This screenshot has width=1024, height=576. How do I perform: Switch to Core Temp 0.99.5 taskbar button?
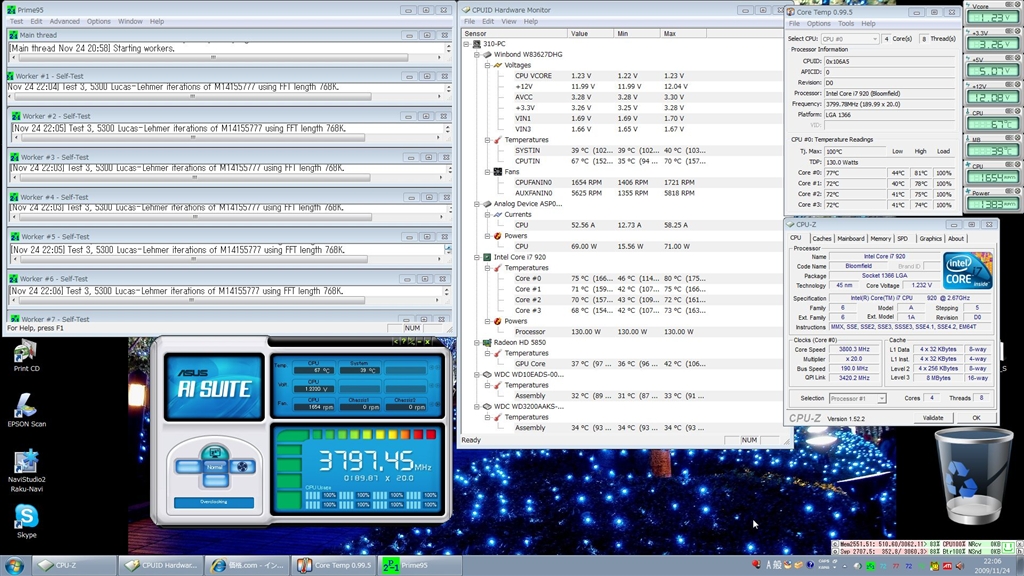[x=334, y=566]
